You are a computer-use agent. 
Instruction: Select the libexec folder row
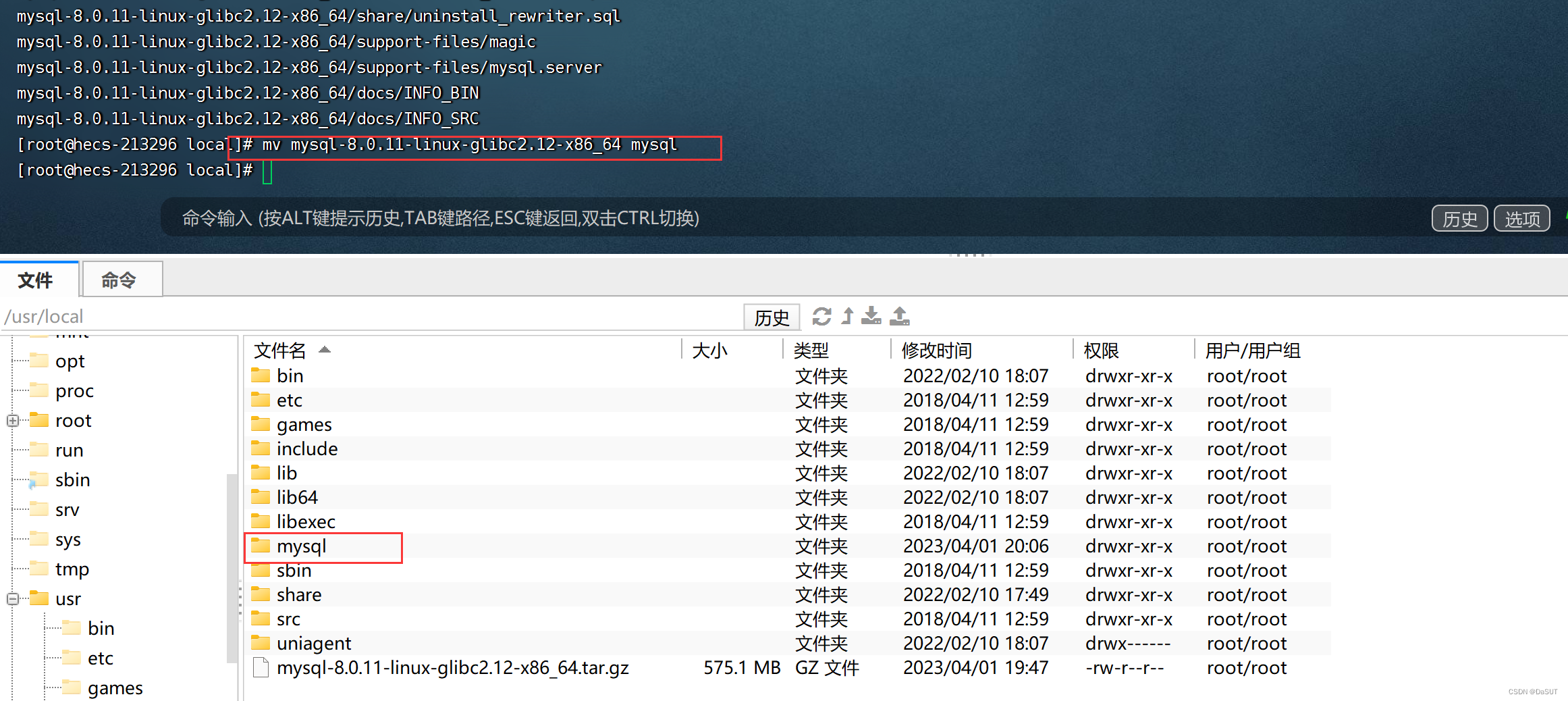point(787,521)
